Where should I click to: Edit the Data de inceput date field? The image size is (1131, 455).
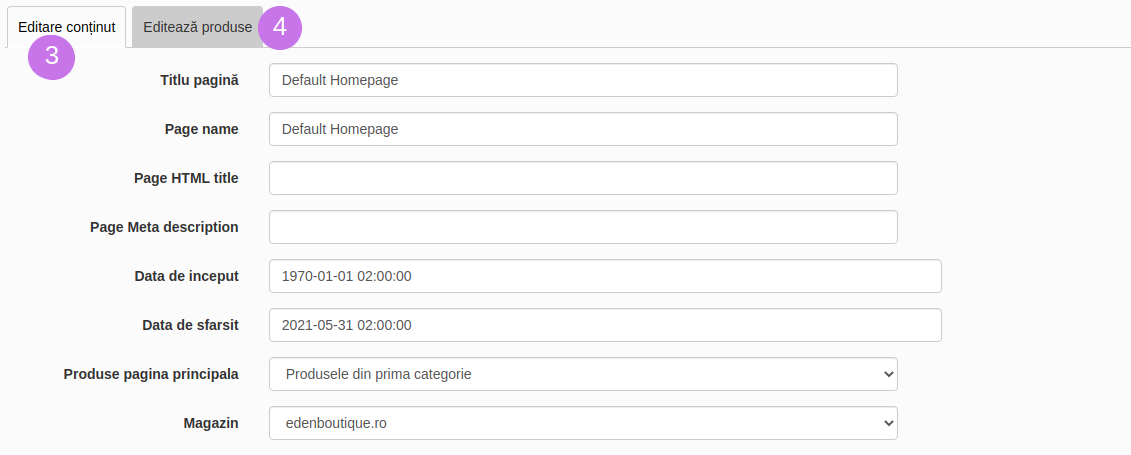[605, 276]
